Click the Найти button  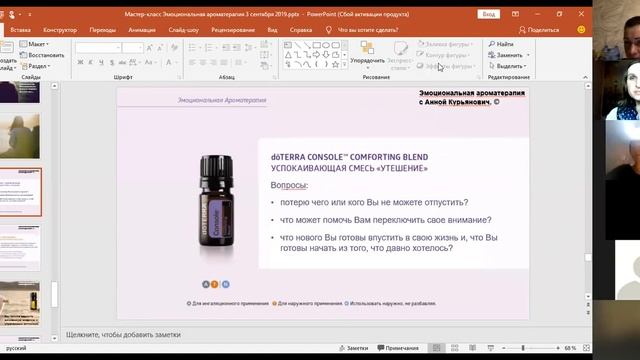point(501,44)
